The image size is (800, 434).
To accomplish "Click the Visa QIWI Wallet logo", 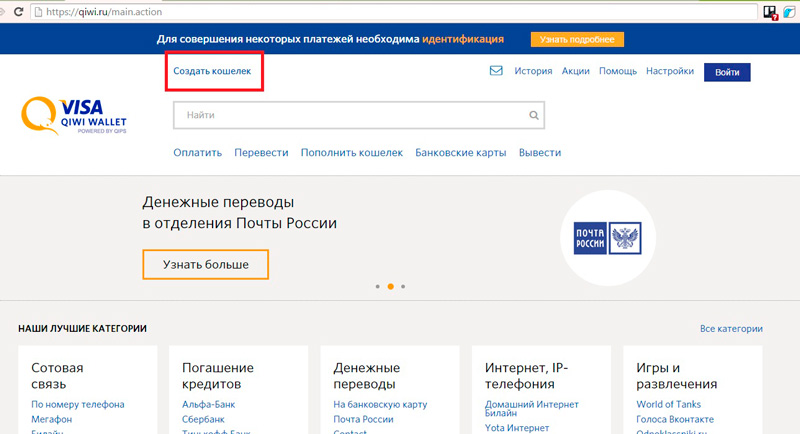I will tap(74, 116).
